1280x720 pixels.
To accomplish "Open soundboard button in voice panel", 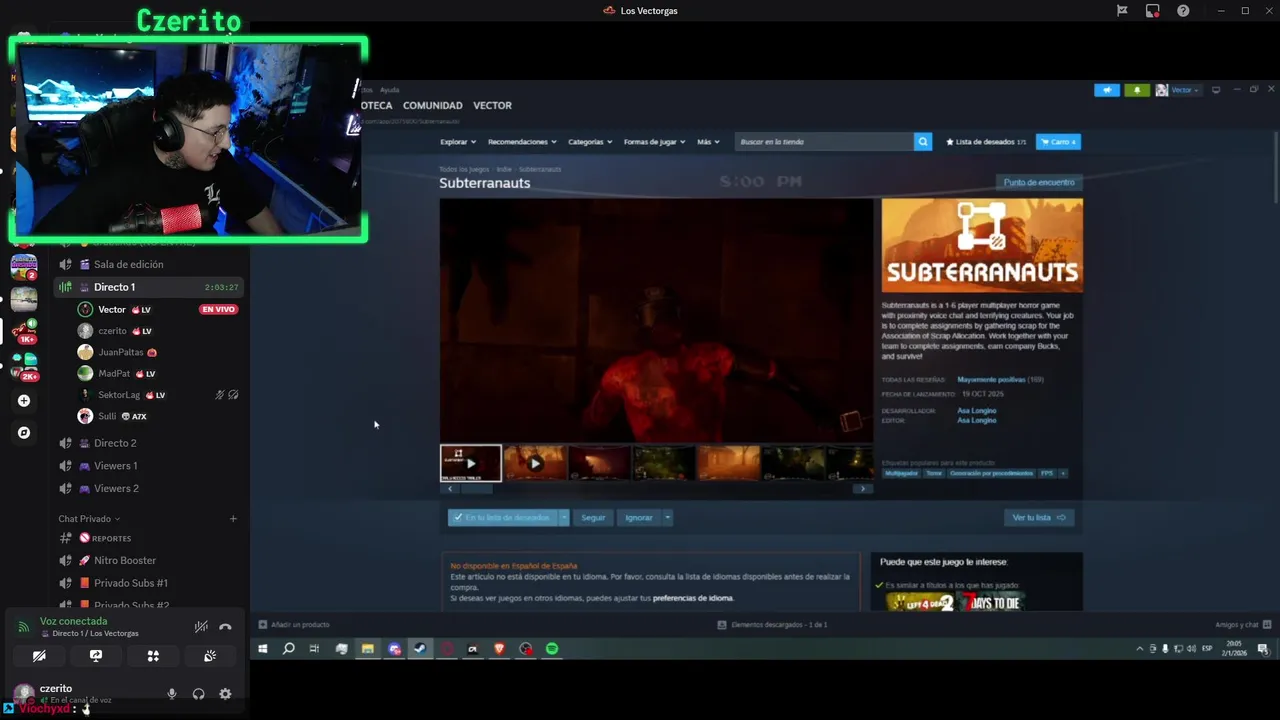I will tap(210, 656).
